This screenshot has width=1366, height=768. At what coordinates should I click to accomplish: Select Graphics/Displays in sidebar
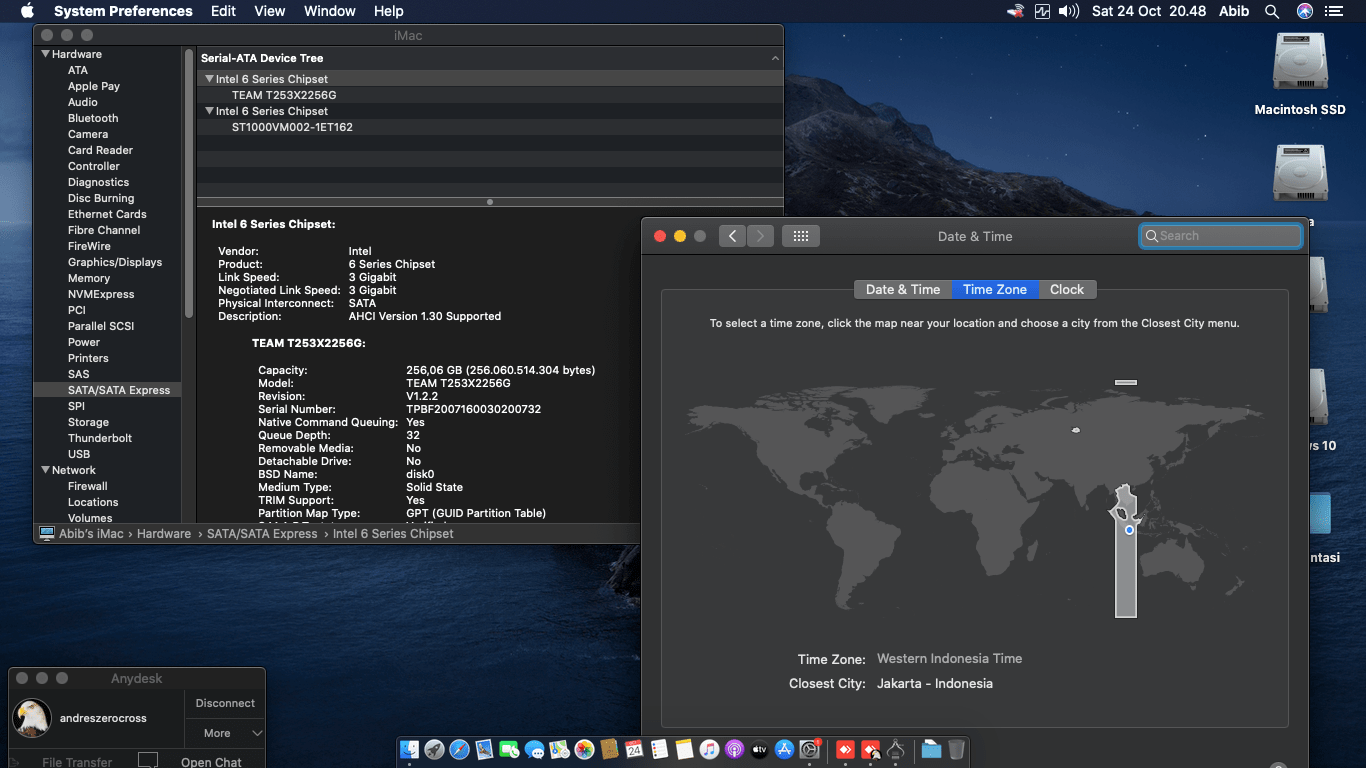(x=115, y=262)
